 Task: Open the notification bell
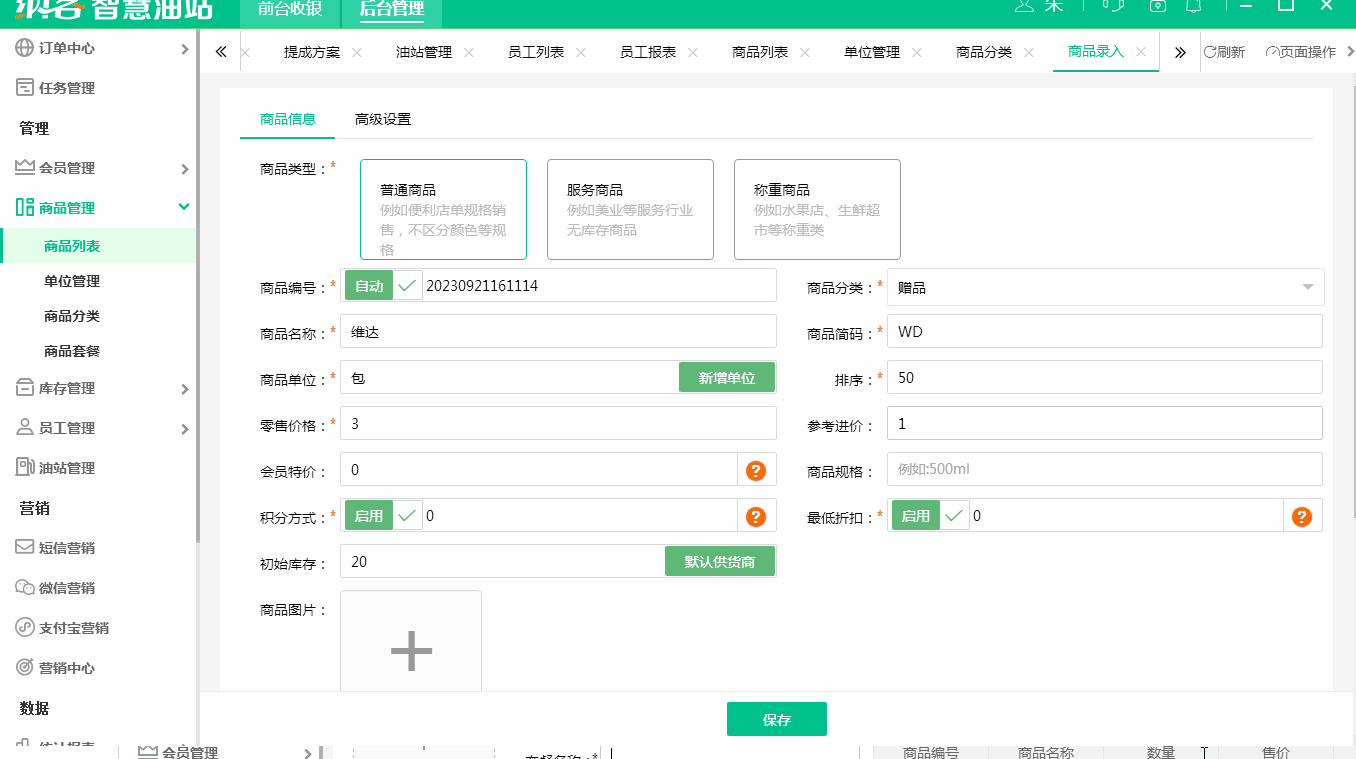(1193, 7)
